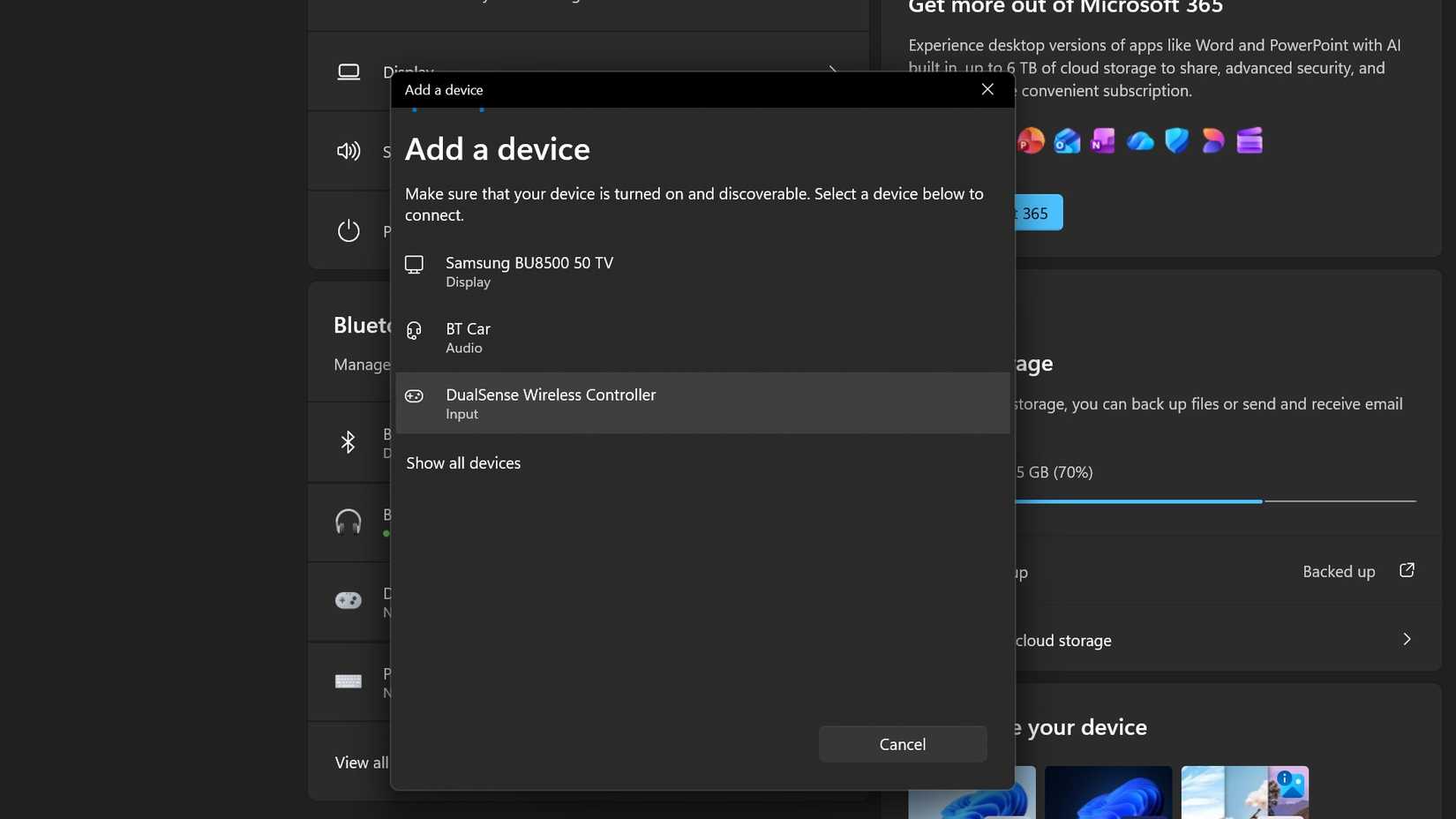Click View all devices link in Settings

point(362,763)
